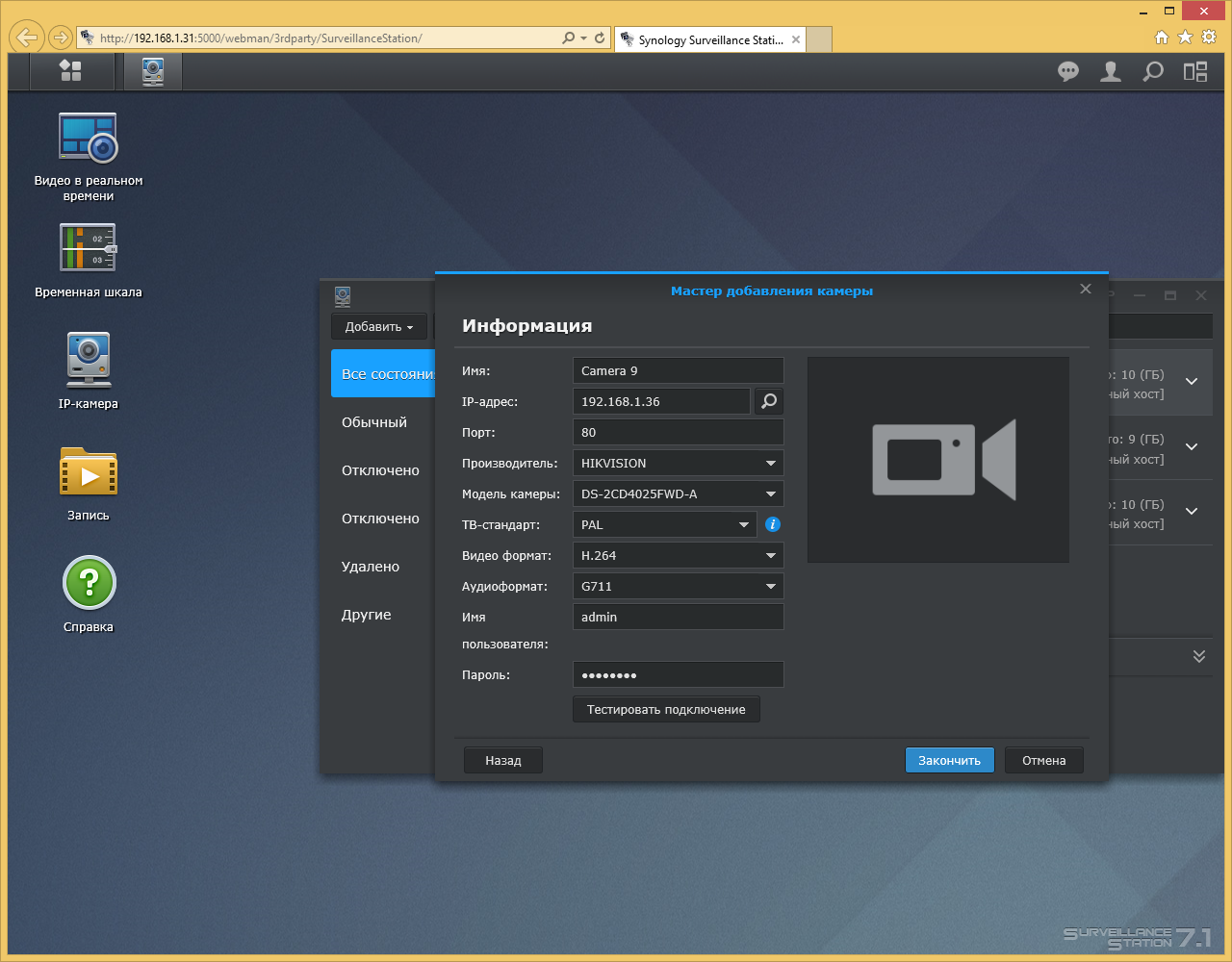Click the Закончить button

coord(949,760)
